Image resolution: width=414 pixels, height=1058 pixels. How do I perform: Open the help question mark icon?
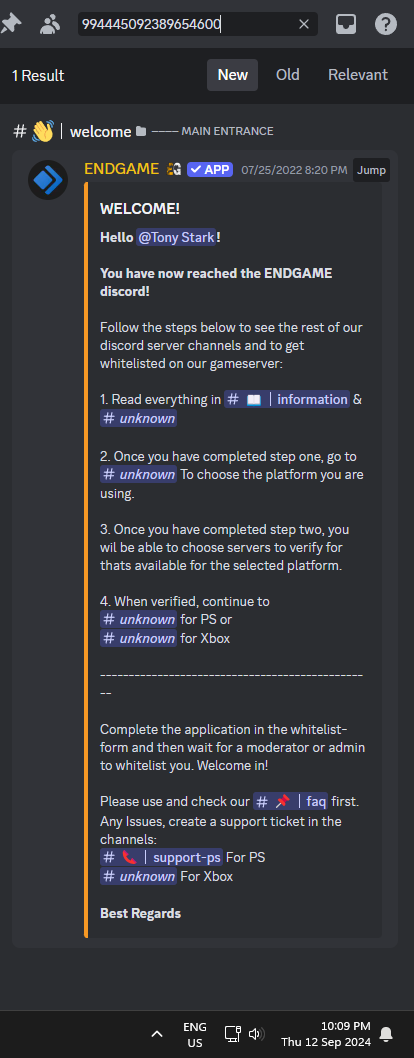(386, 24)
